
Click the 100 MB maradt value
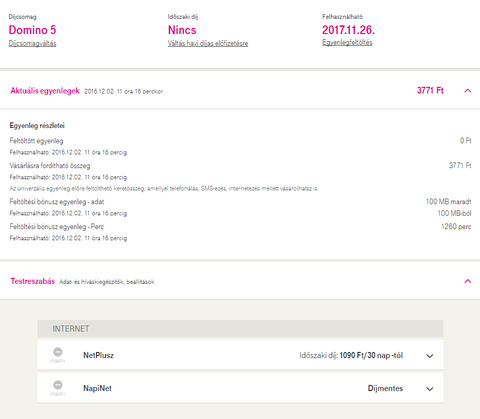click(448, 202)
